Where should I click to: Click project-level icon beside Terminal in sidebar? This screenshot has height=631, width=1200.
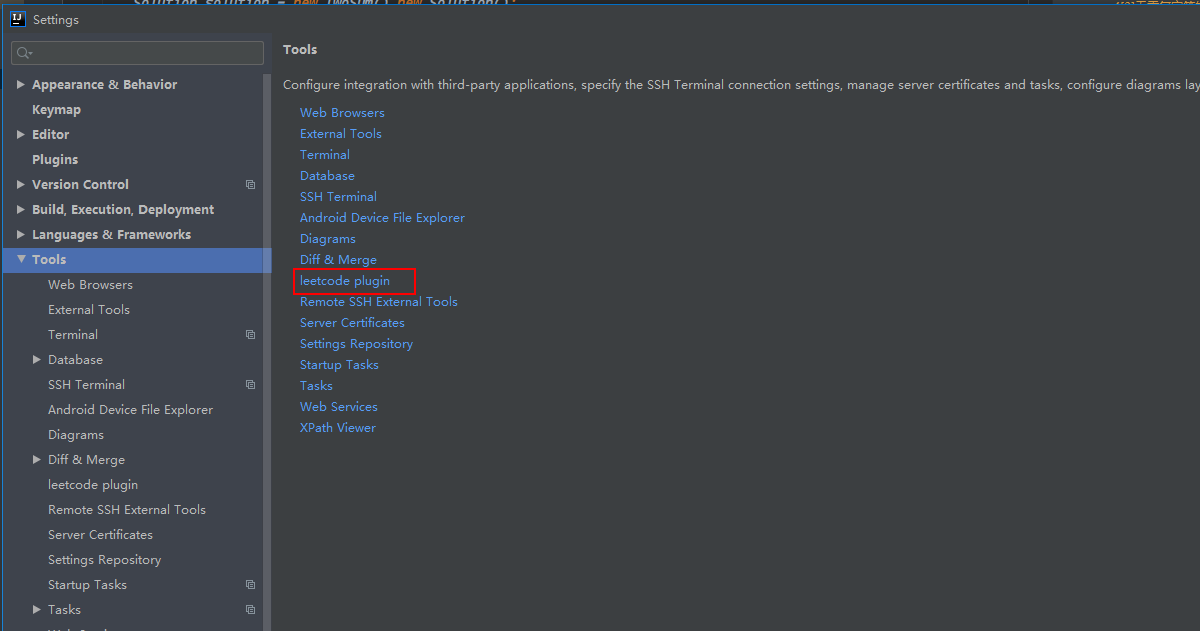(250, 335)
